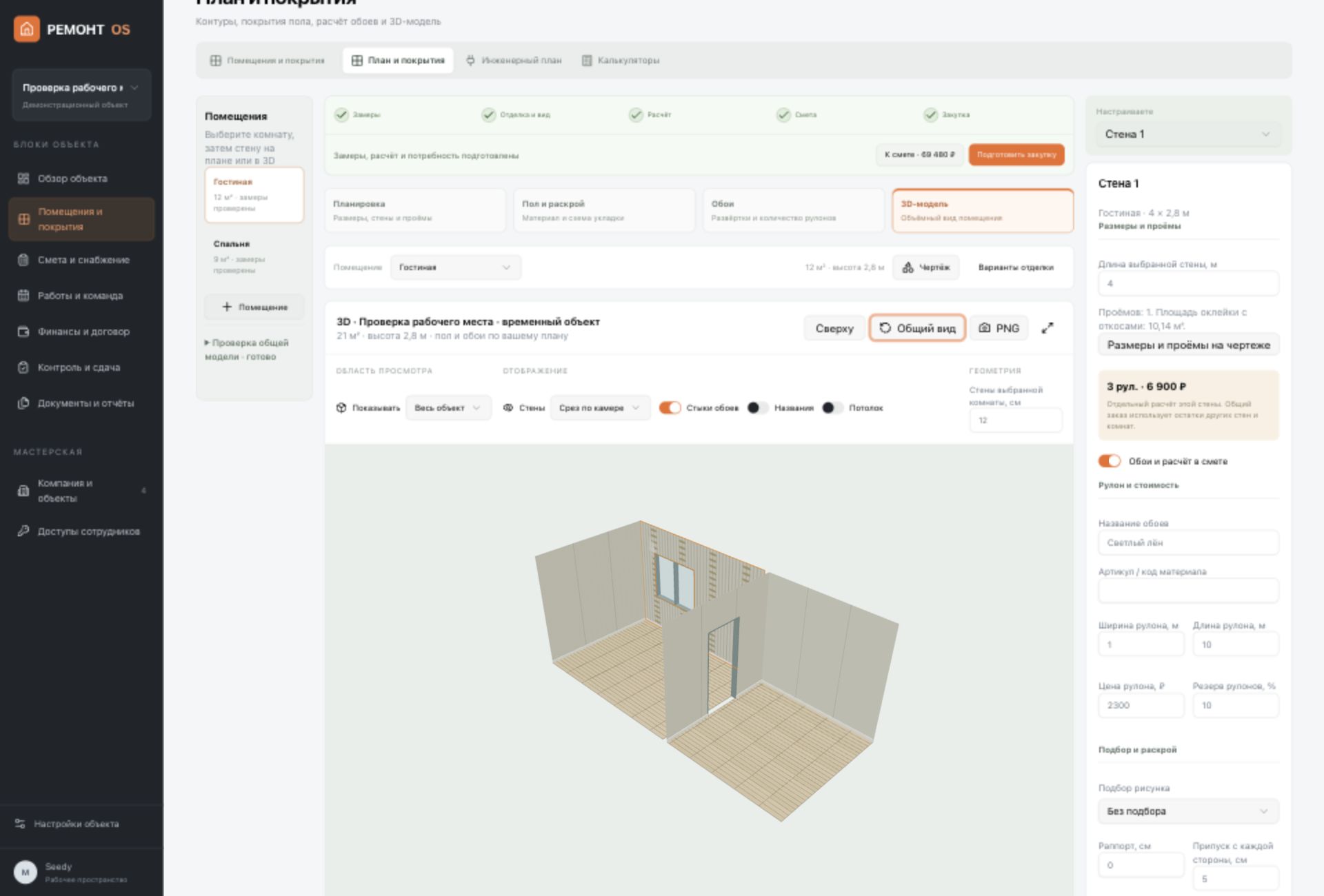Expand the Проверка рабочего object selector
Screen dimensions: 1324x896
tap(81, 94)
